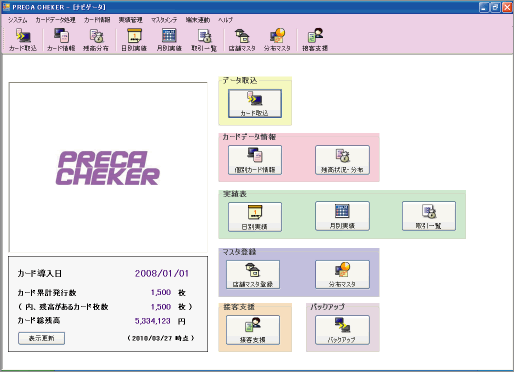Click the バックアップ button

[x=342, y=330]
